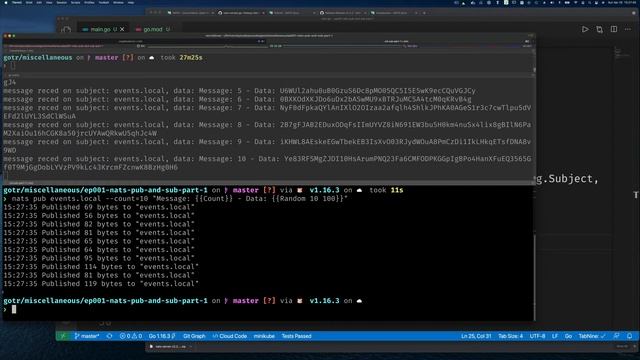Click 'Published 95 bytes' output line
The image size is (640, 360).
[99, 258]
